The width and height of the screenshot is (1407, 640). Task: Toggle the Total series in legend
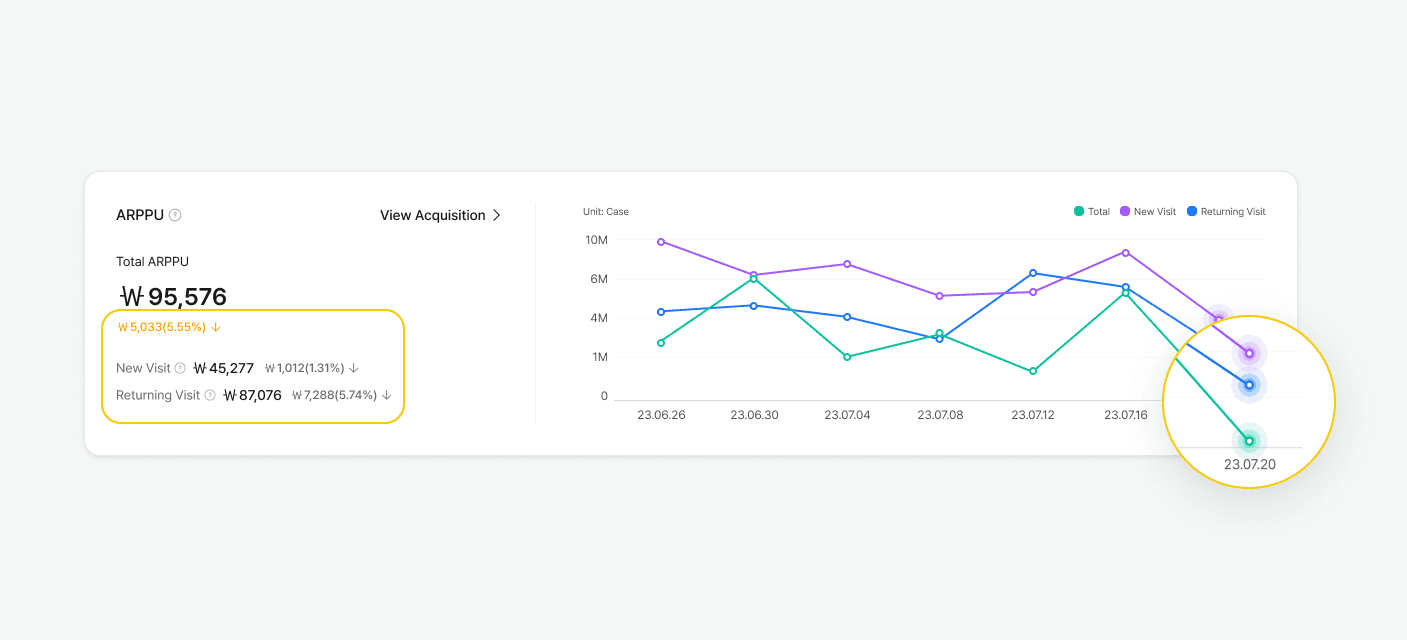(x=1092, y=212)
